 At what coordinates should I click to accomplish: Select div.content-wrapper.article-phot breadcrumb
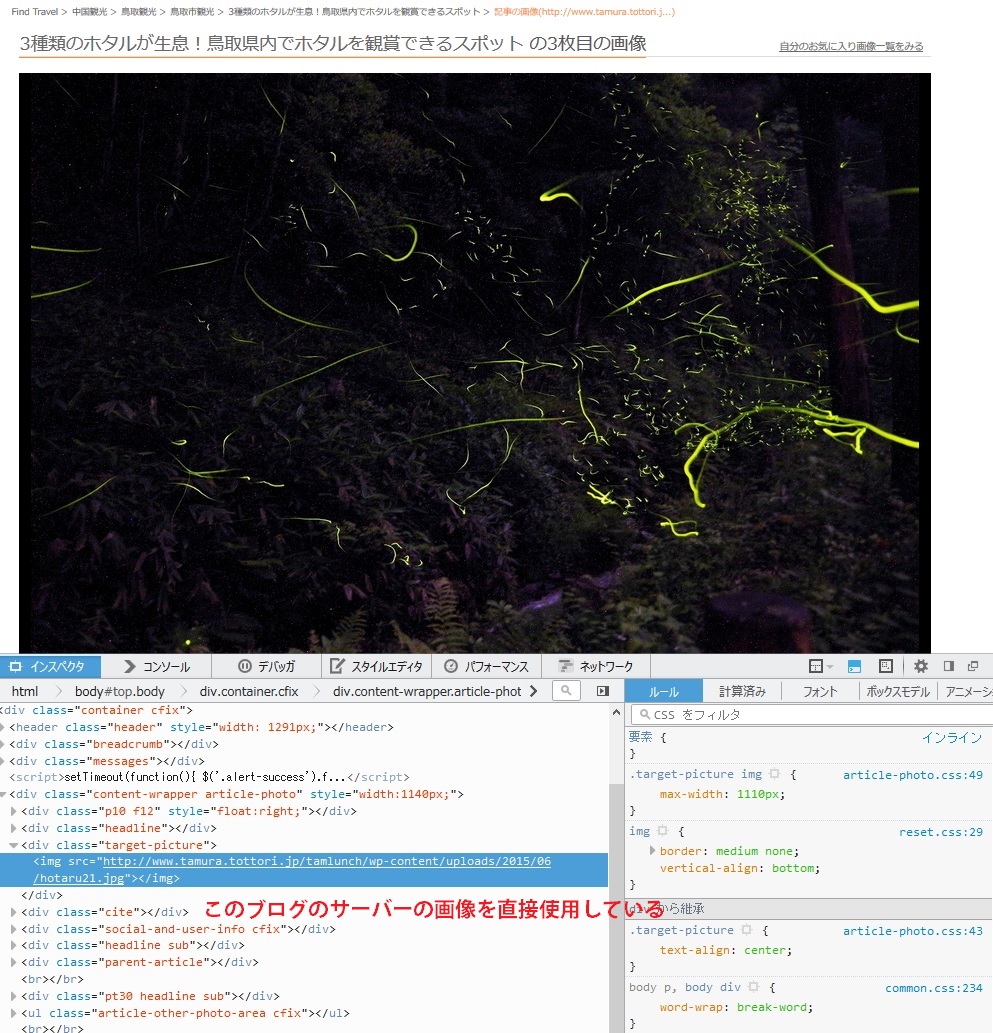427,691
